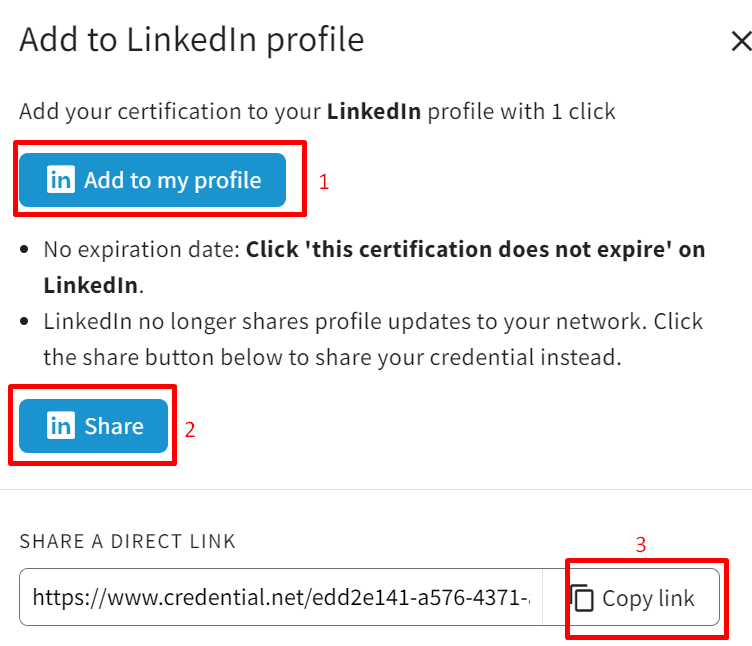The height and width of the screenshot is (646, 752).
Task: Click LinkedIn logo inside Add to my profile
Action: pyautogui.click(x=61, y=179)
